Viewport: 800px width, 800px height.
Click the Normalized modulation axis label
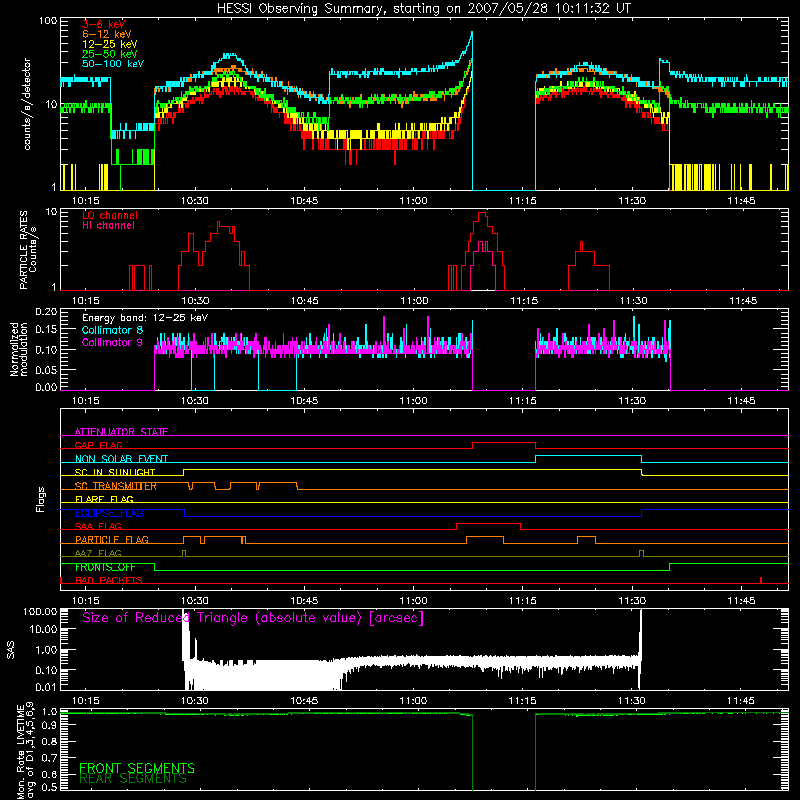pos(18,349)
